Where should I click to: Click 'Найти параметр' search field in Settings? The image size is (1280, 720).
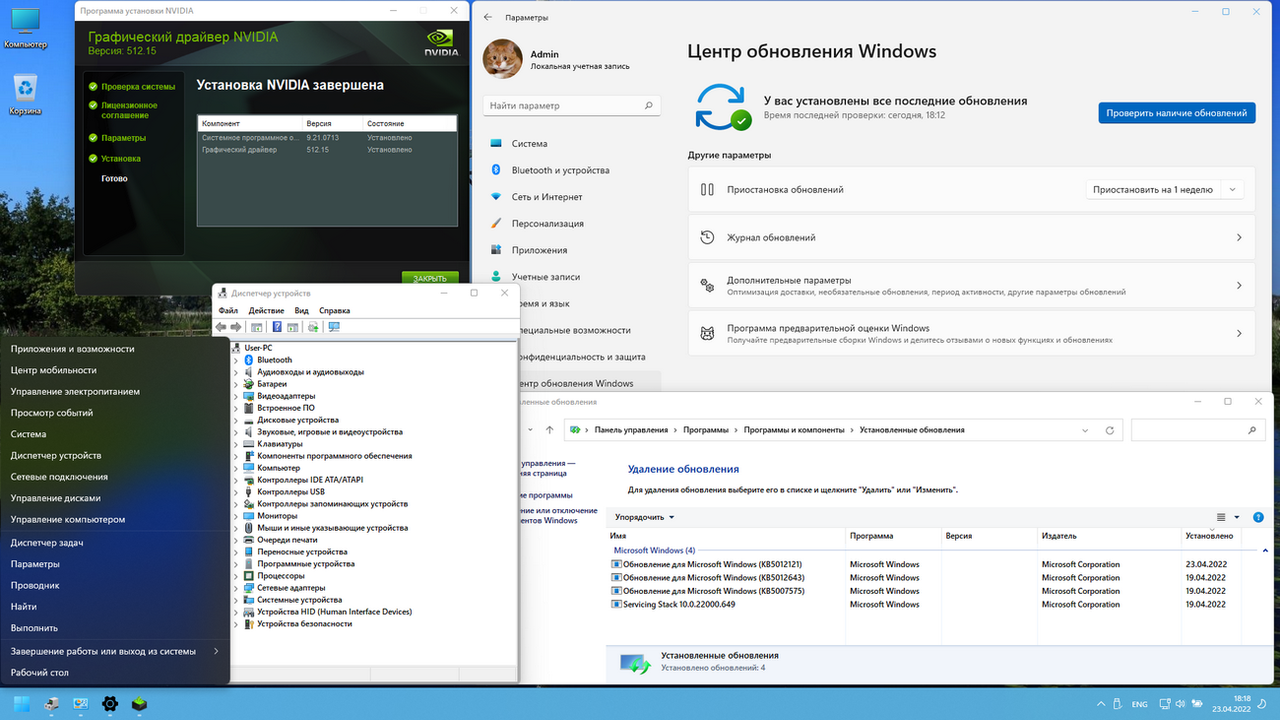coord(572,105)
